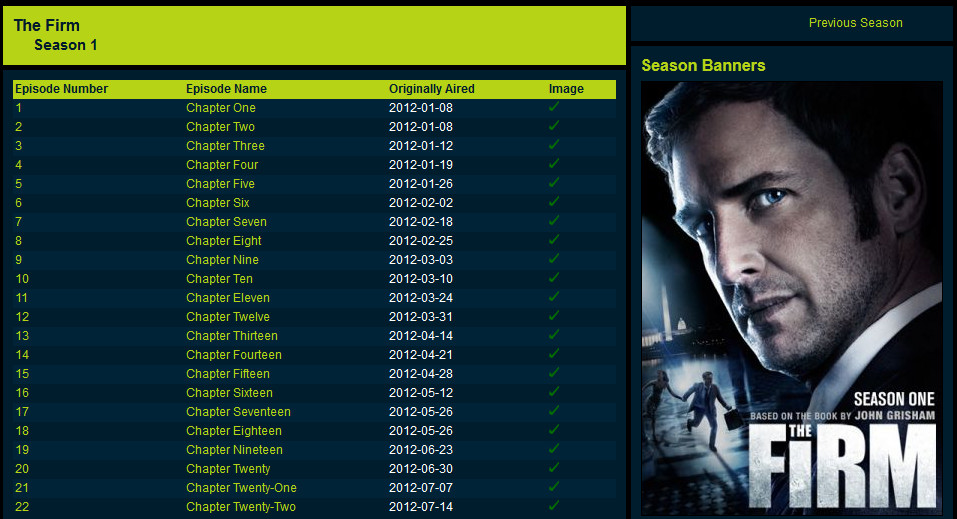
Task: Click the image checkmark for Chapter Nine
Action: click(x=554, y=258)
